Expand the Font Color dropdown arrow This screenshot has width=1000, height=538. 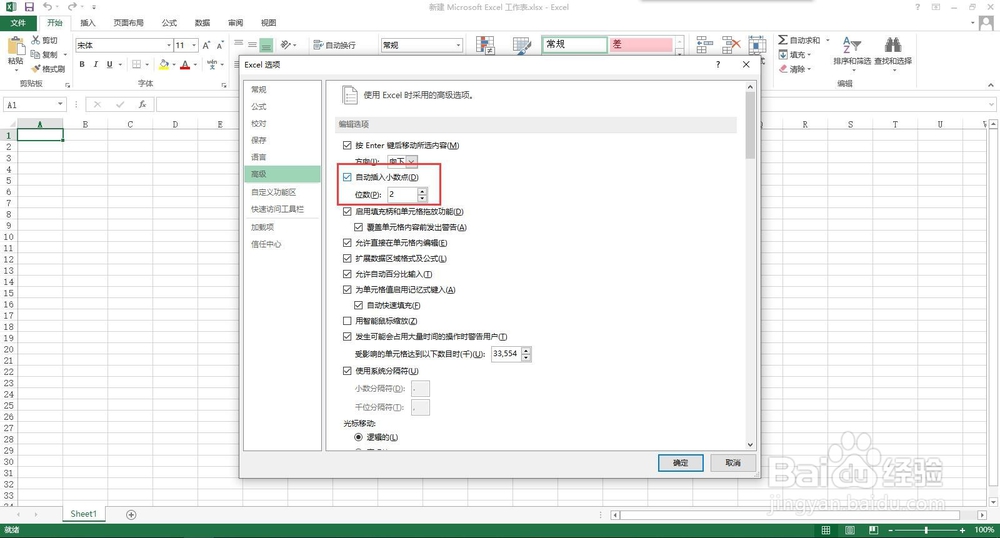pos(195,64)
